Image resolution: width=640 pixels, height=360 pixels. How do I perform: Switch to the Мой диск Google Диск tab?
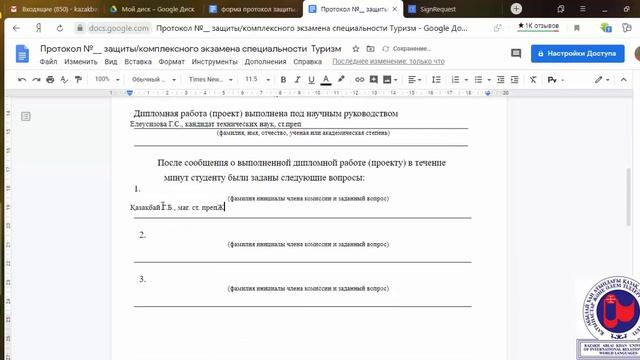[153, 9]
